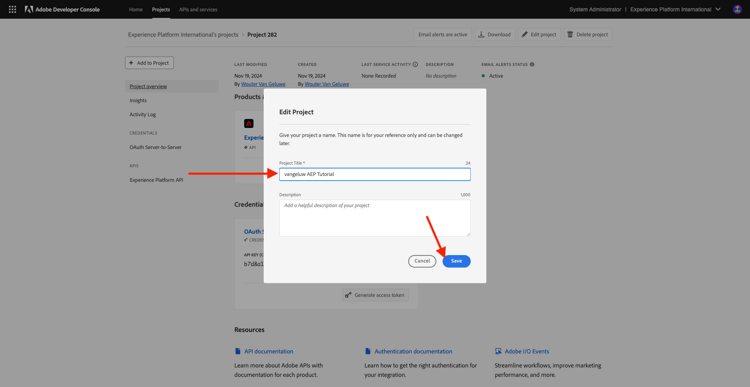
Task: Click the 'System Administrator' role text
Action: [x=595, y=9]
